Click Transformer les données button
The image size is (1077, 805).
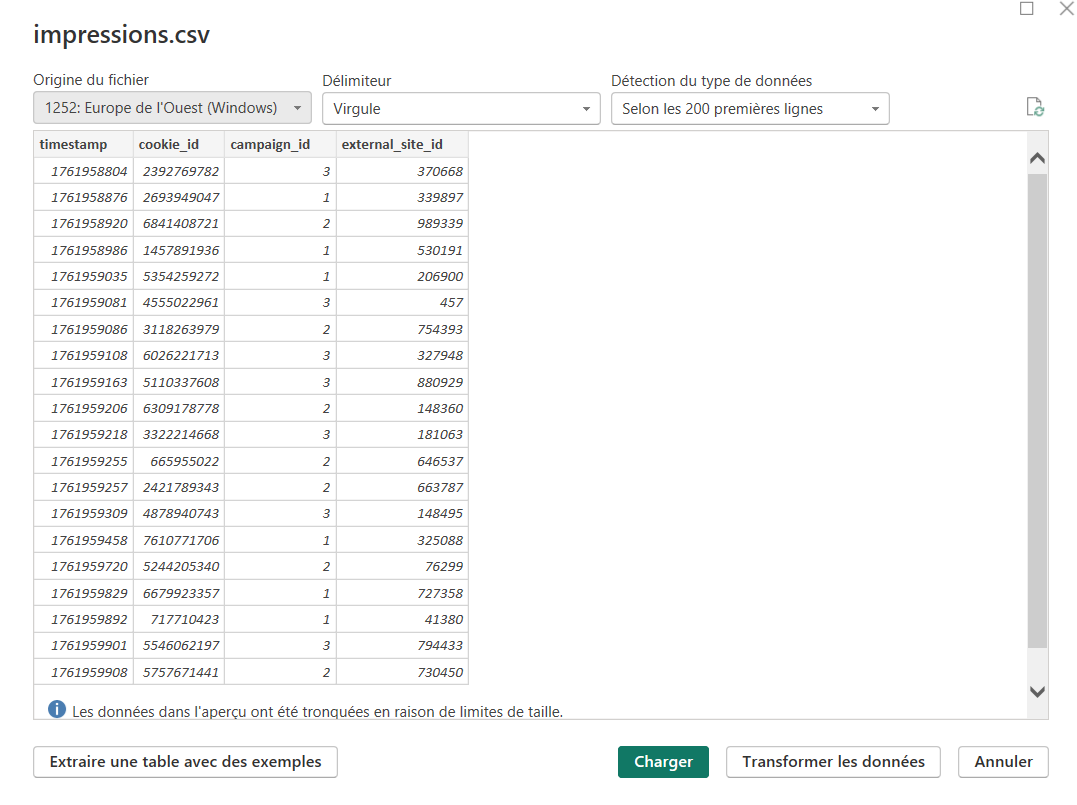click(x=833, y=762)
